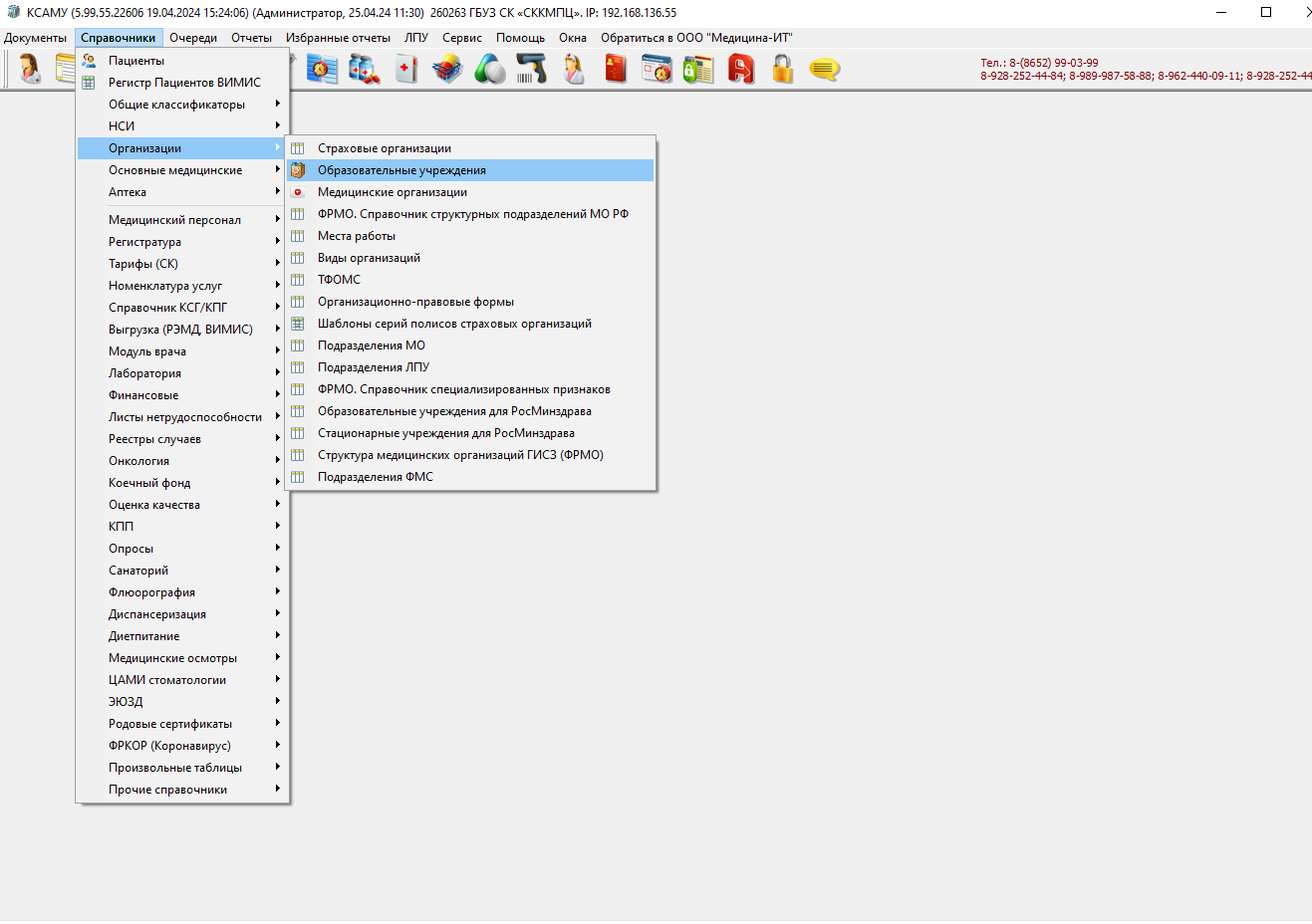
Task: Open the Сервис menu in menu bar
Action: pos(461,38)
